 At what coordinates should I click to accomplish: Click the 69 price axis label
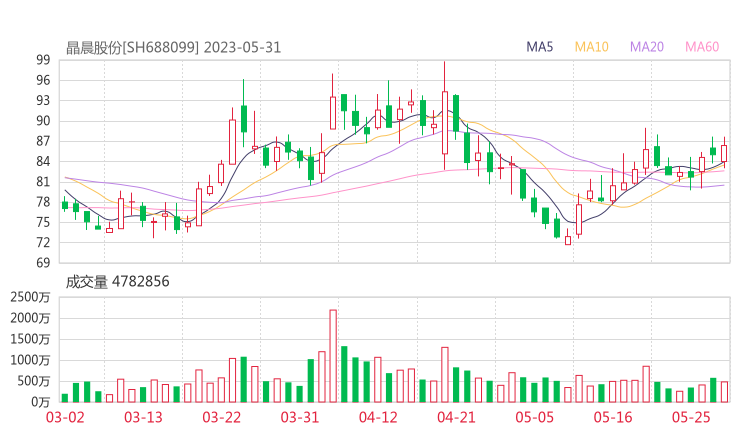[43, 263]
